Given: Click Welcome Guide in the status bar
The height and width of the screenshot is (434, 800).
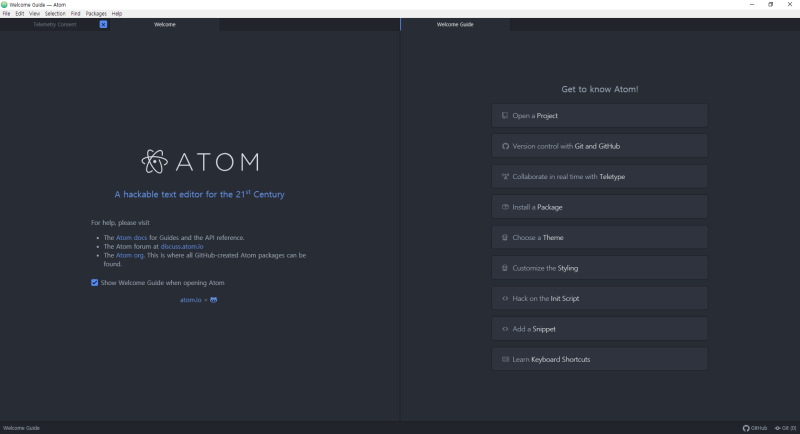Looking at the screenshot, I should tap(21, 428).
